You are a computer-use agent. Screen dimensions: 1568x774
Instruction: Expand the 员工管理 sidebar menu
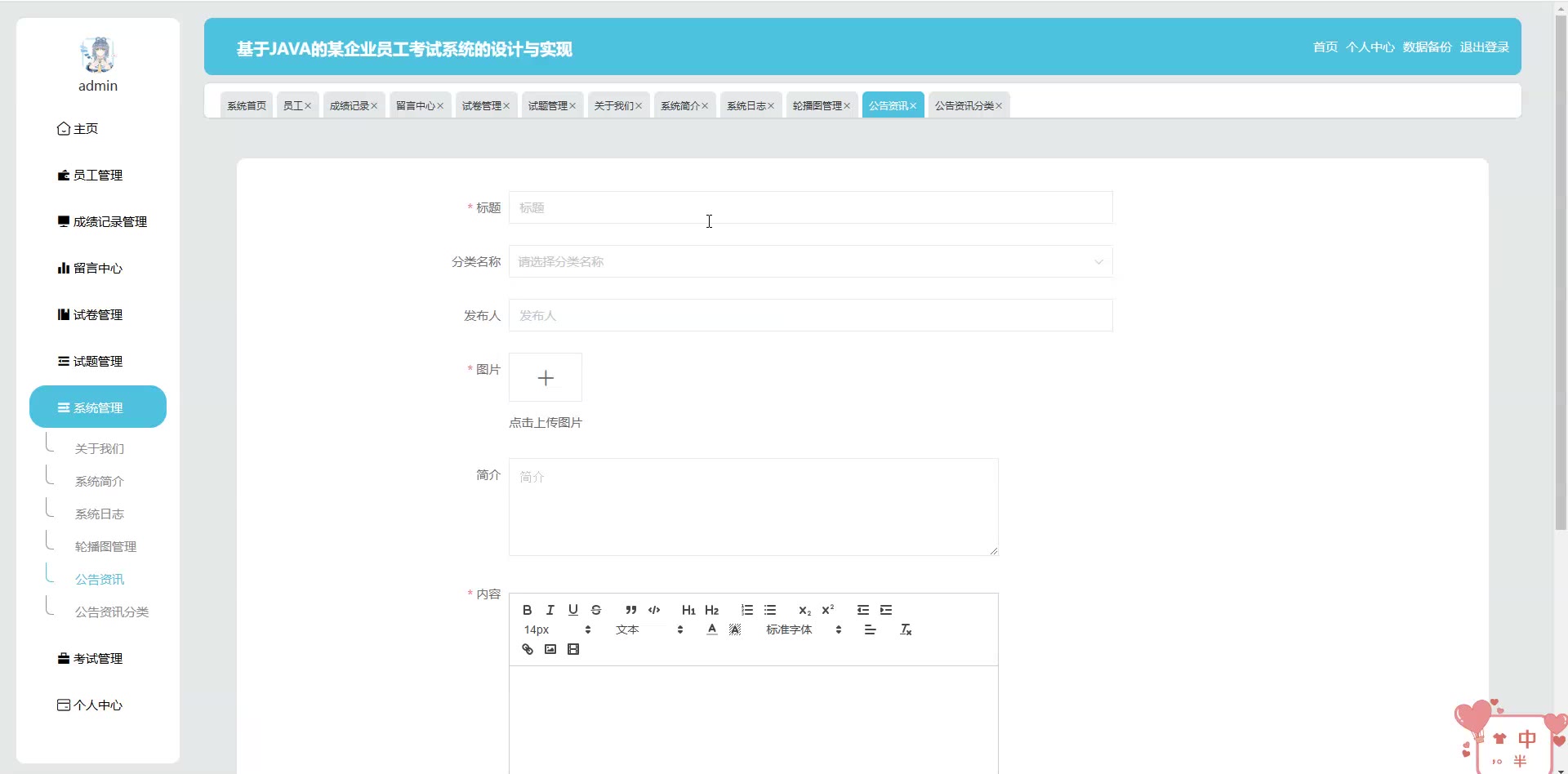pyautogui.click(x=98, y=175)
